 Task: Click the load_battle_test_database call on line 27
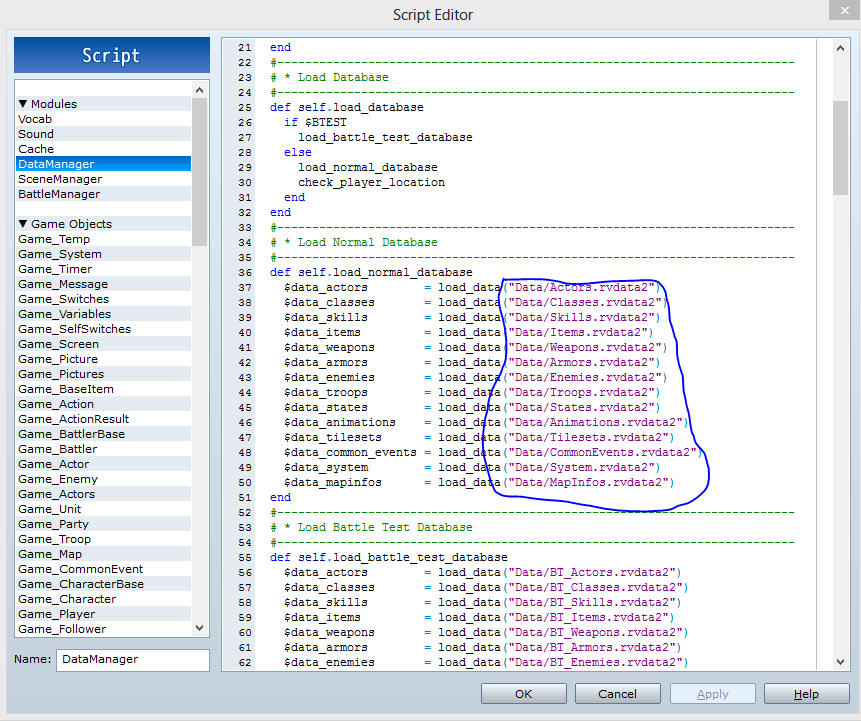click(385, 137)
